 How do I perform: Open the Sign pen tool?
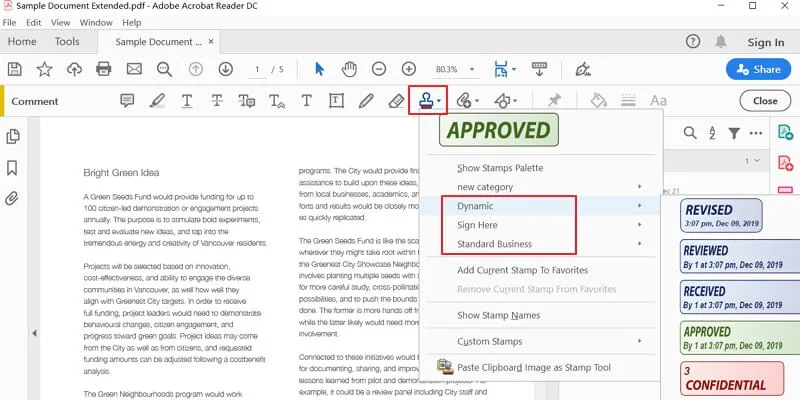[x=583, y=69]
